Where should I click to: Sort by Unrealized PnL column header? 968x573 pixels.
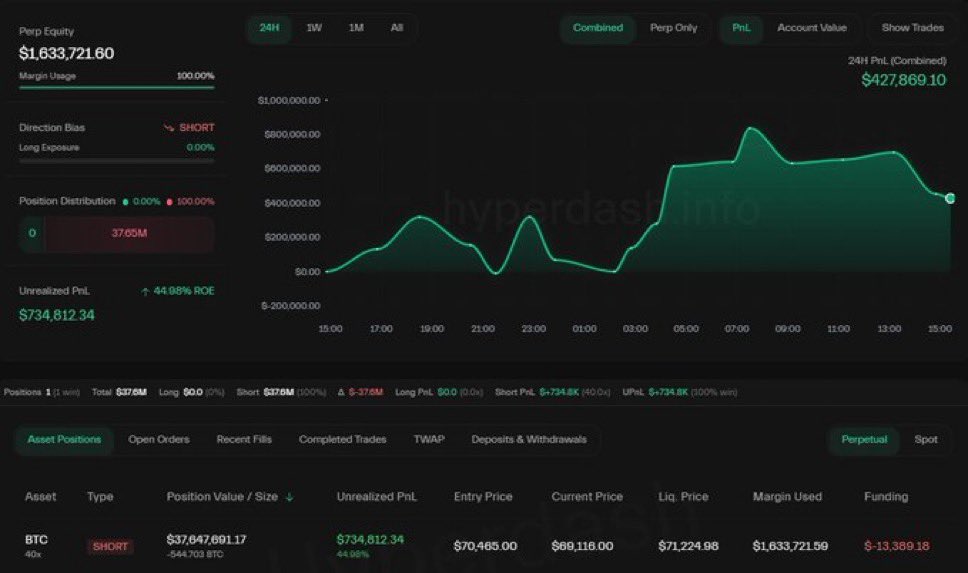point(377,497)
